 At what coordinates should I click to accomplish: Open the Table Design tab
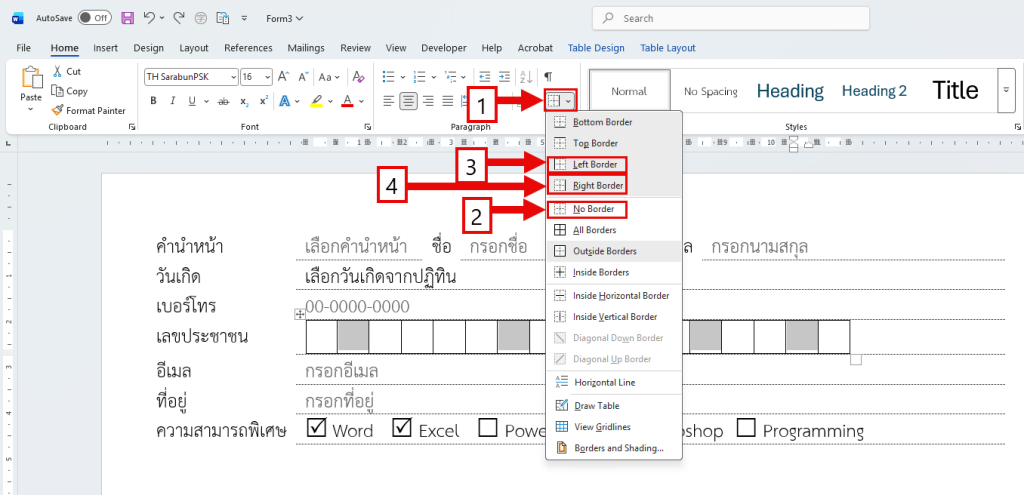(596, 48)
